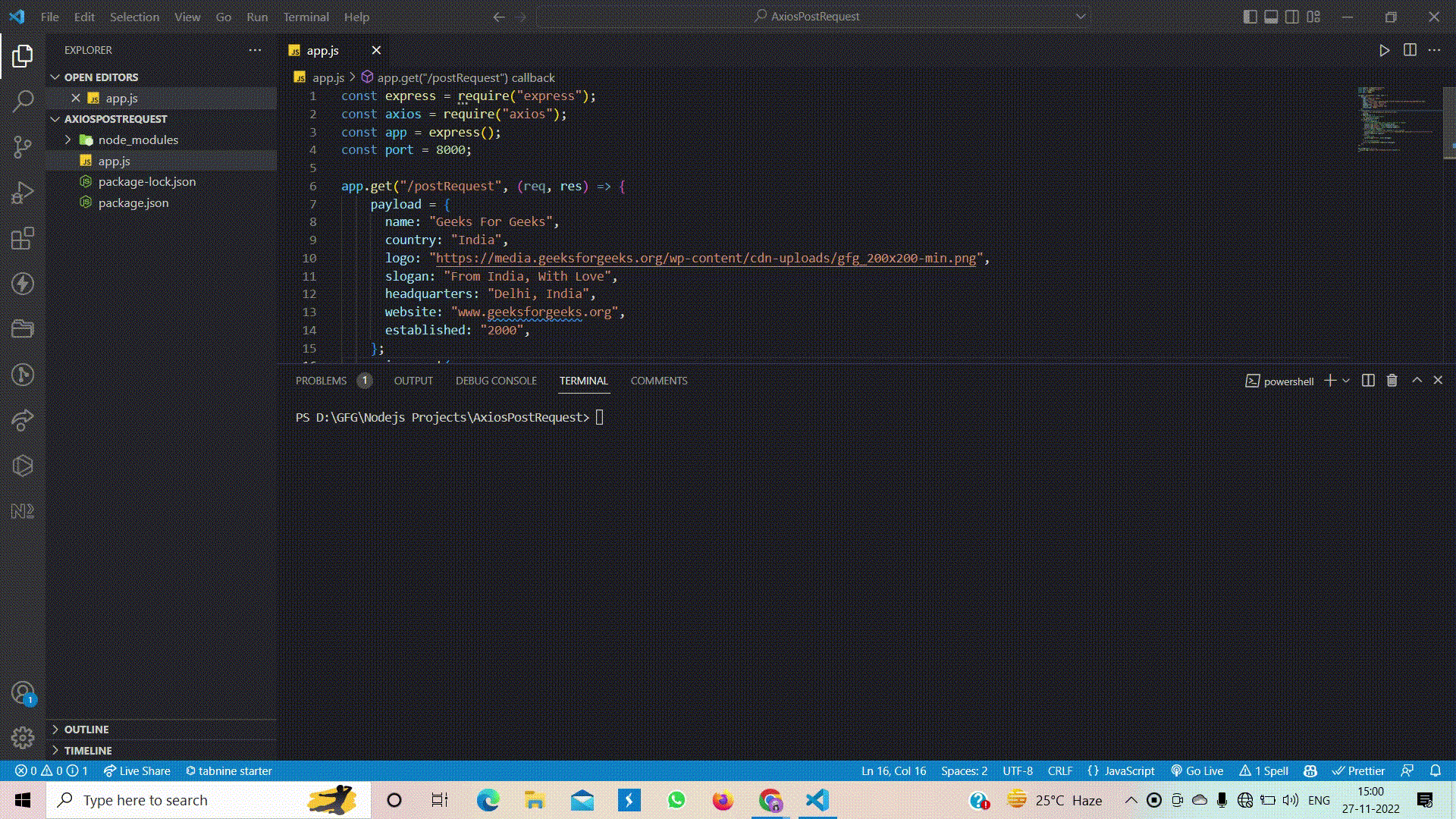
Task: Open Customize Layout button
Action: (1313, 17)
